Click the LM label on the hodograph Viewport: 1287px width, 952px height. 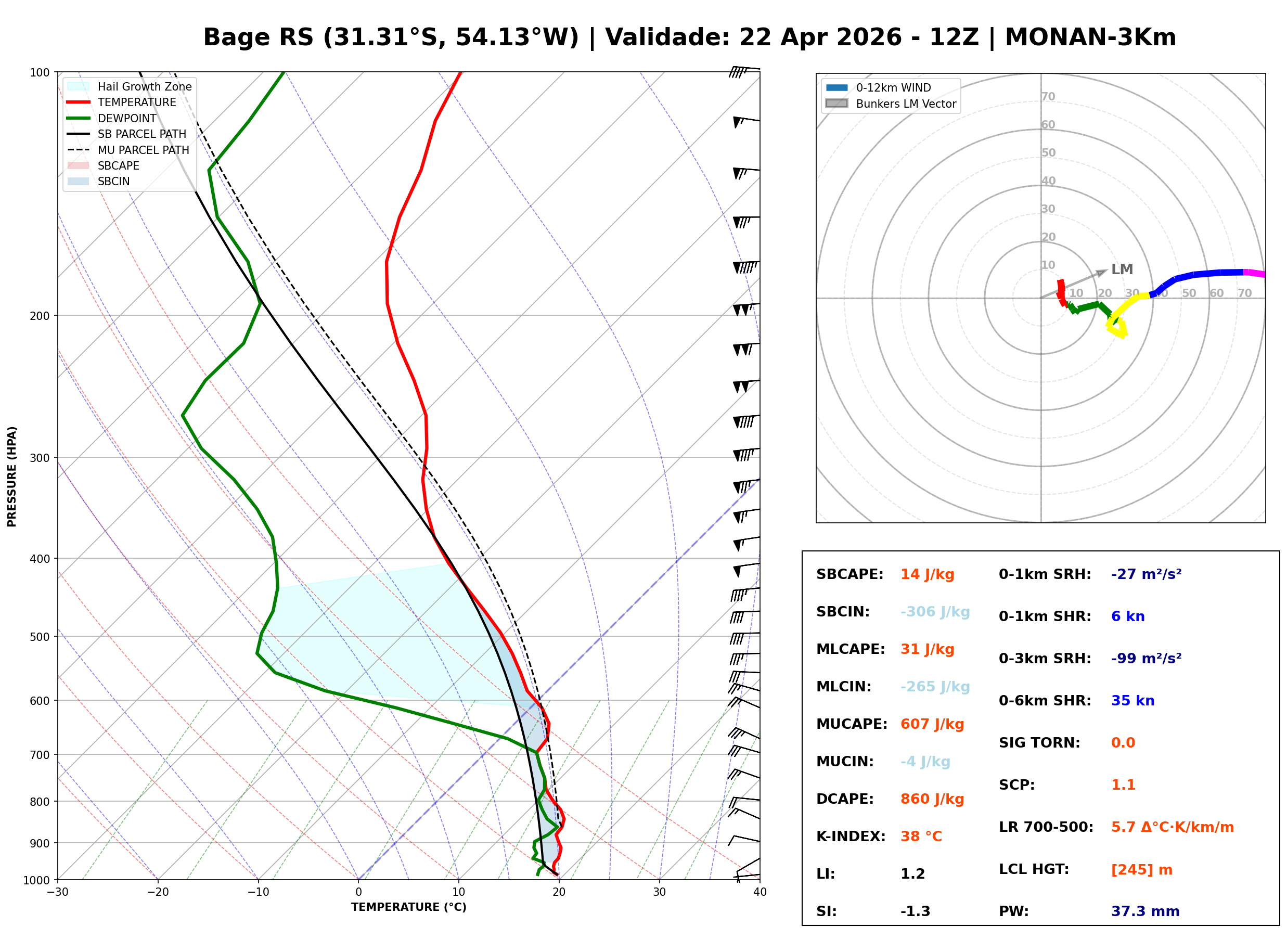pos(1122,269)
